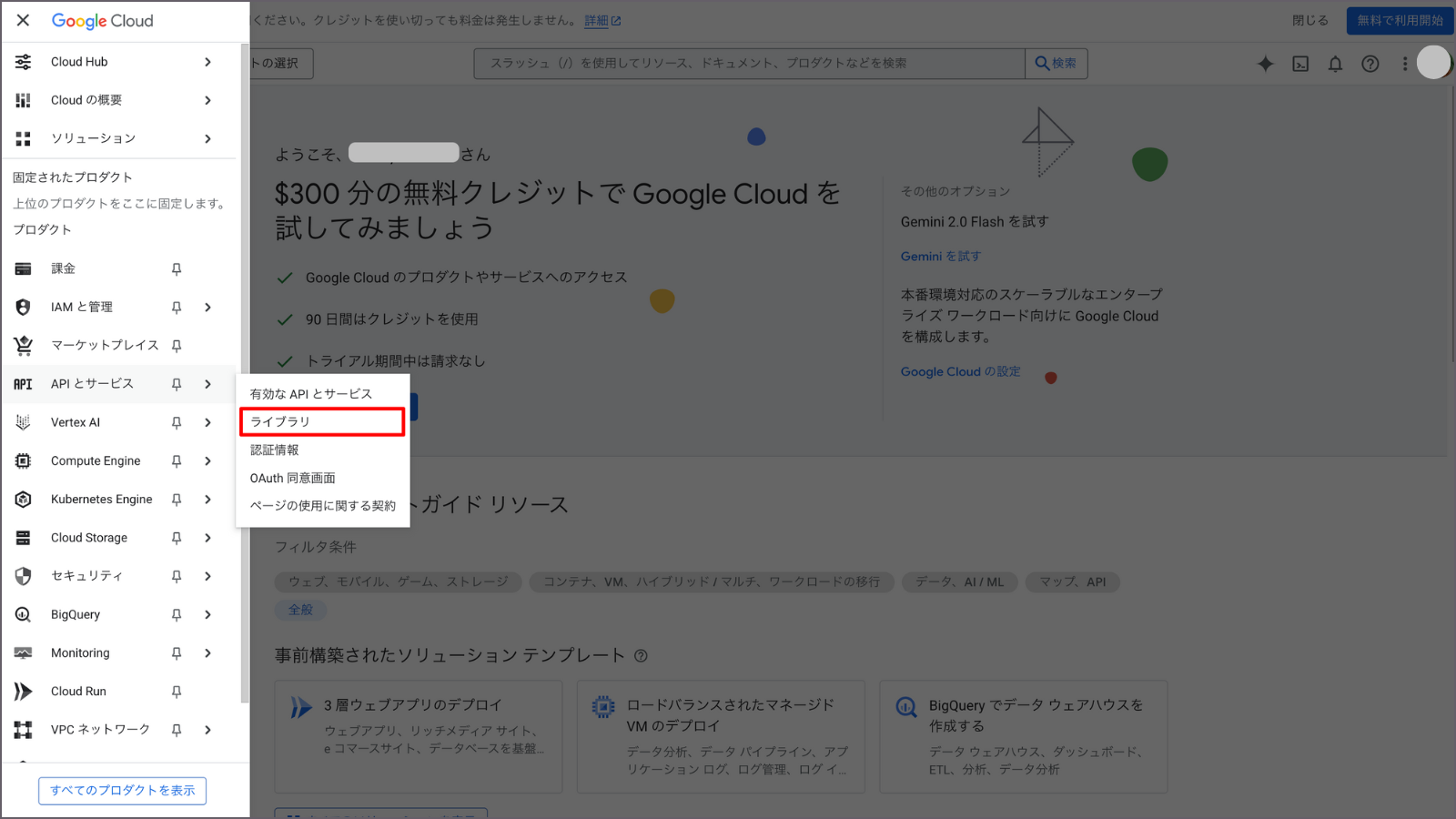Click 無料で利用開始 button
This screenshot has height=819, width=1456.
(x=1400, y=20)
